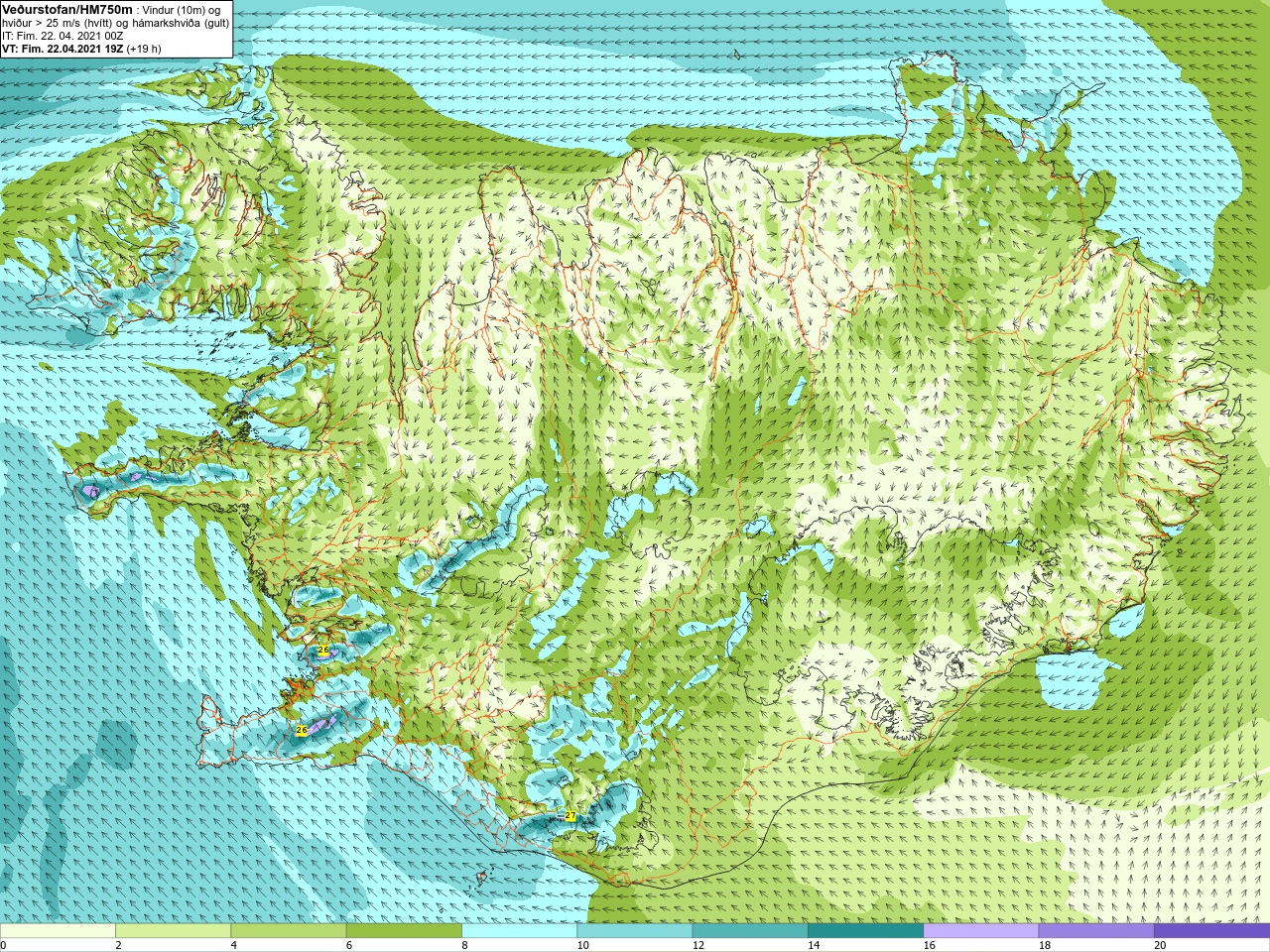Click the scale label '6'
This screenshot has width=1270, height=952.
coord(349,945)
